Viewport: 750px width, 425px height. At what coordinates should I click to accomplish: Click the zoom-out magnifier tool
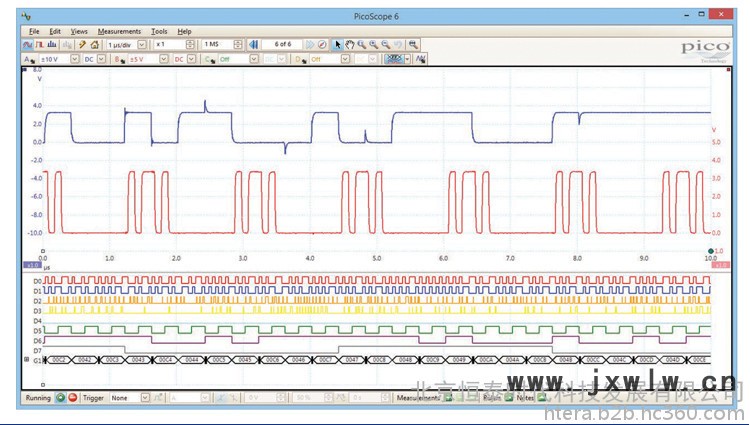coord(386,44)
